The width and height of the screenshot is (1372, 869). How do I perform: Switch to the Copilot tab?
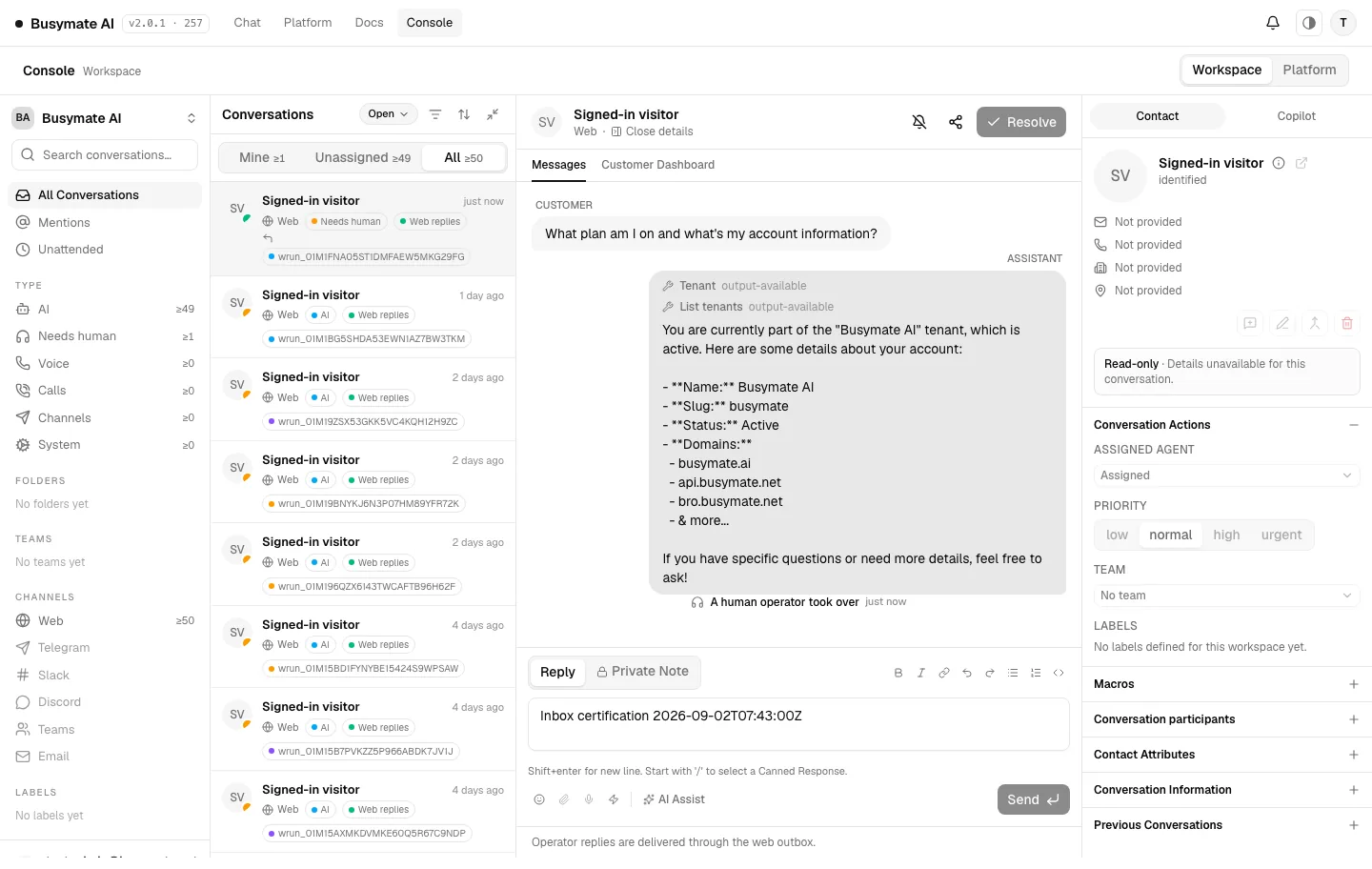[1296, 116]
